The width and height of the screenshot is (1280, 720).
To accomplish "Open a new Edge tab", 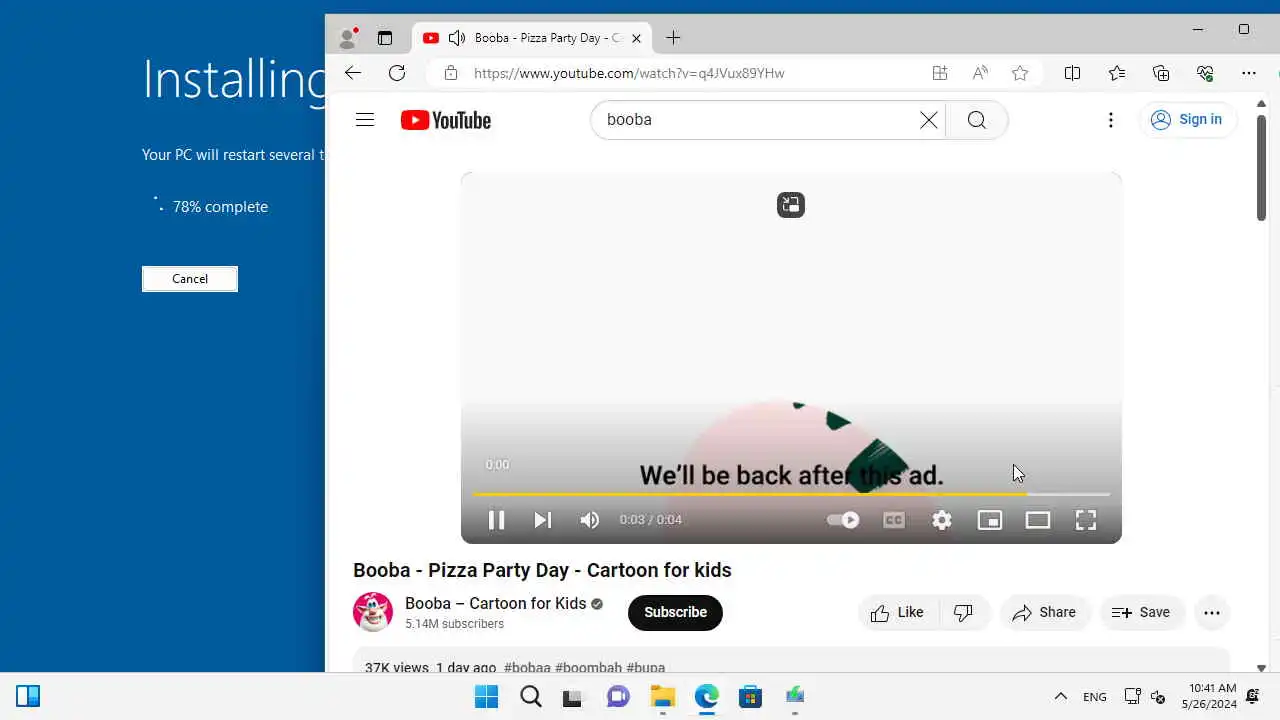I will (x=673, y=38).
